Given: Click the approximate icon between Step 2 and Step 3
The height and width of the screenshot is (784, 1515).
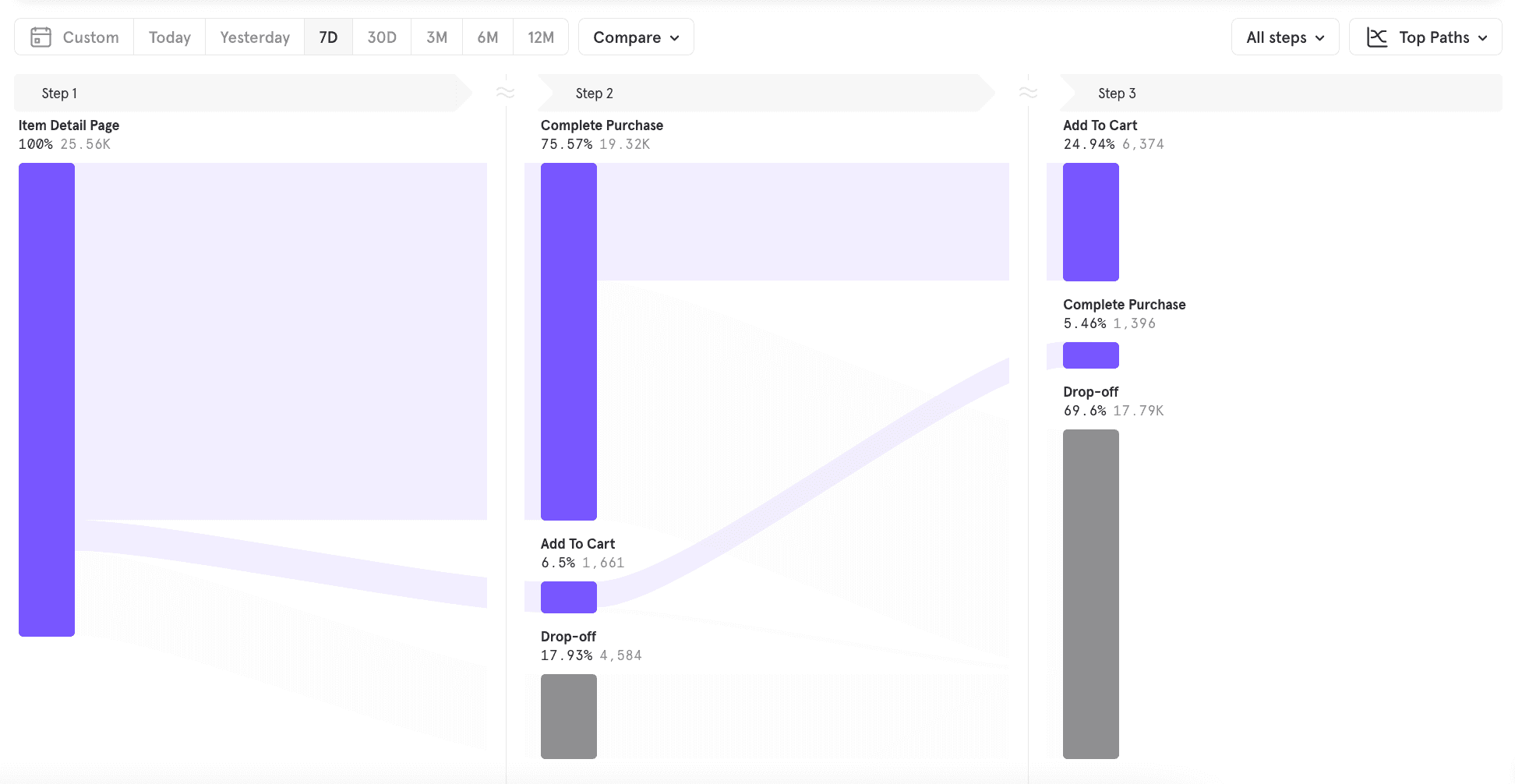Looking at the screenshot, I should 1028,93.
